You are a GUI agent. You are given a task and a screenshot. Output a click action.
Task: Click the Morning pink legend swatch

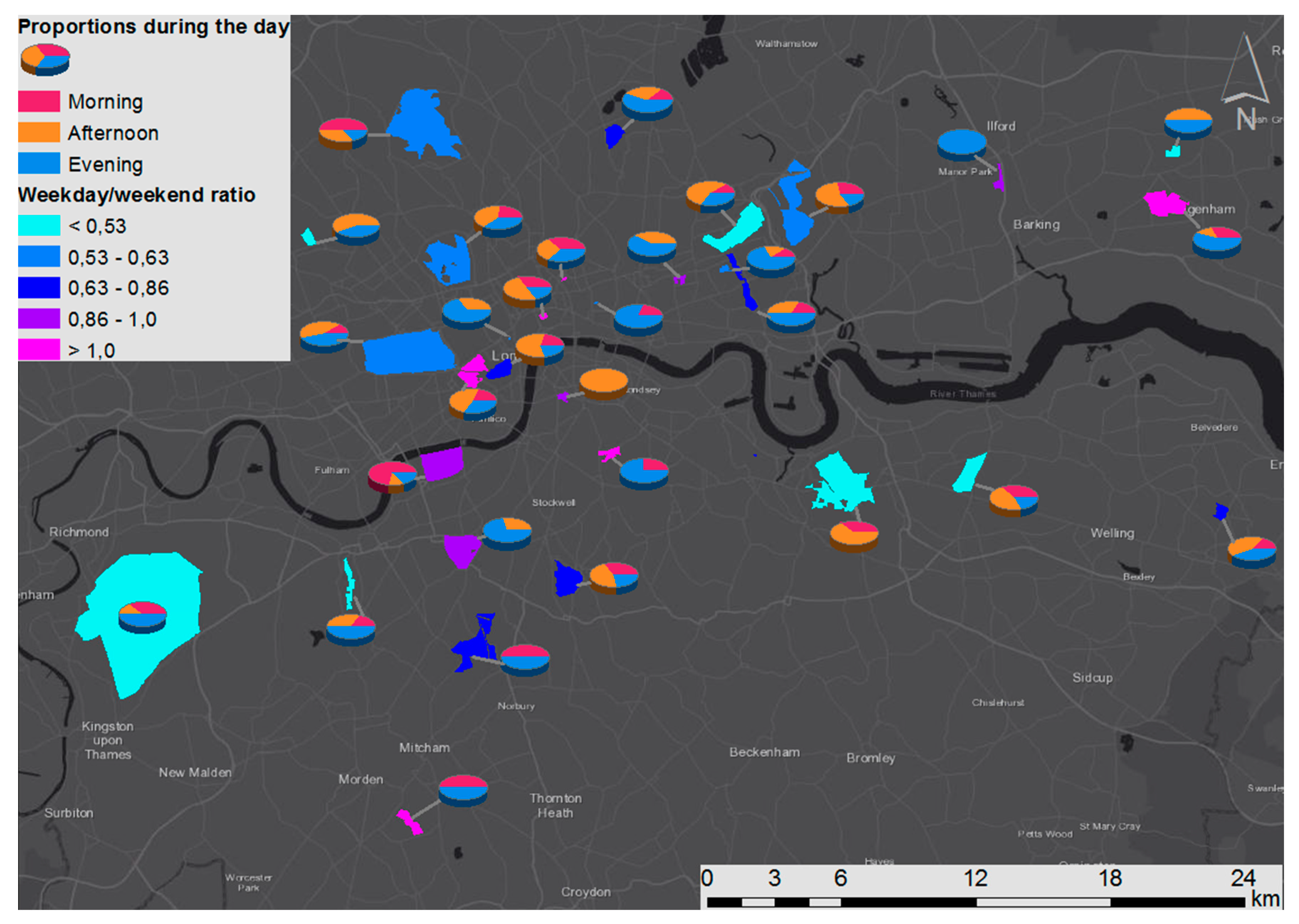tap(39, 101)
